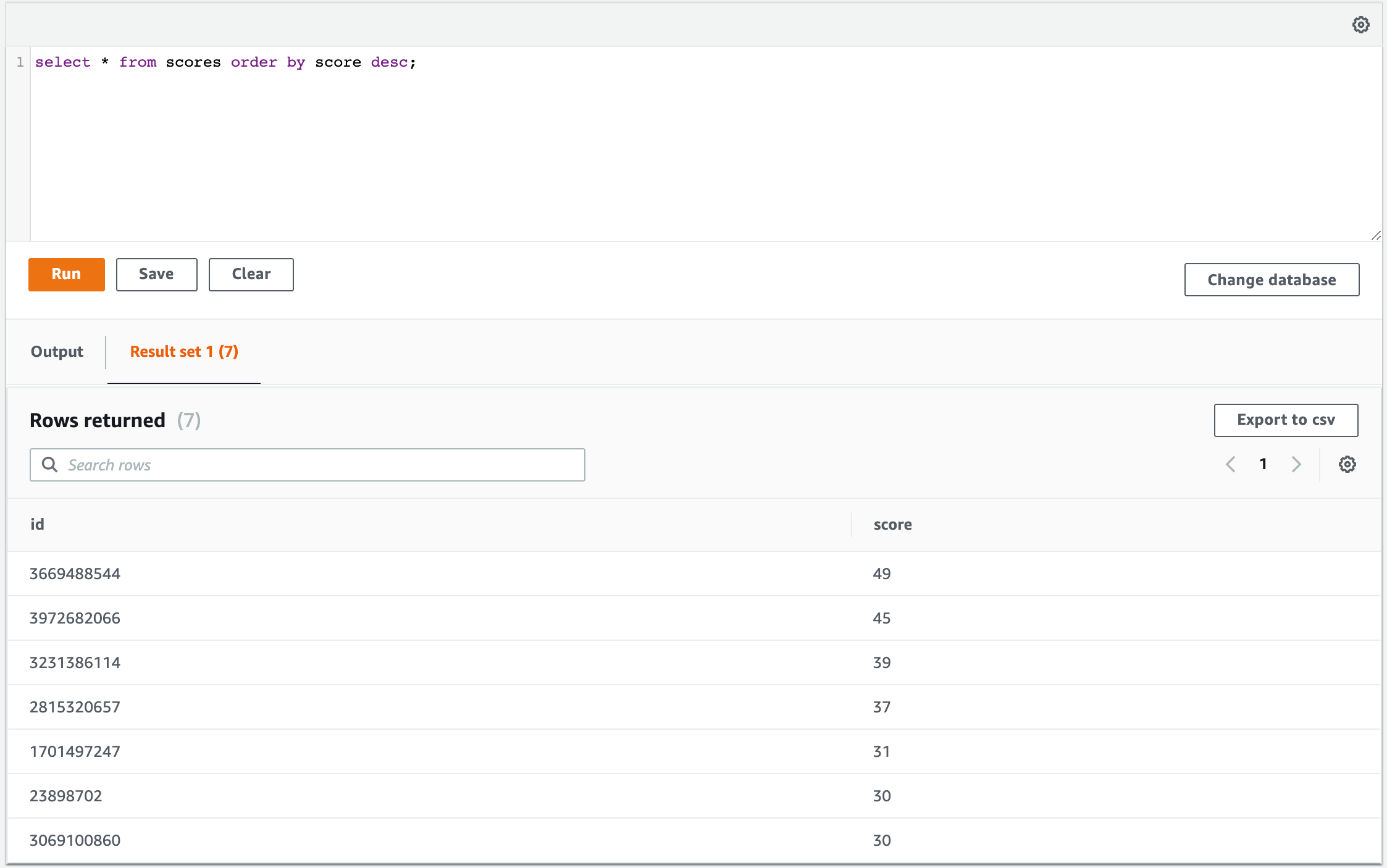Click Change database button
This screenshot has height=868, width=1387.
point(1271,280)
